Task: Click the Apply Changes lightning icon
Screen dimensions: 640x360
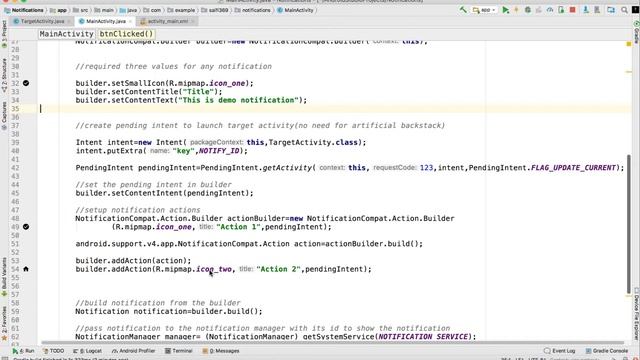Action: 516,10
